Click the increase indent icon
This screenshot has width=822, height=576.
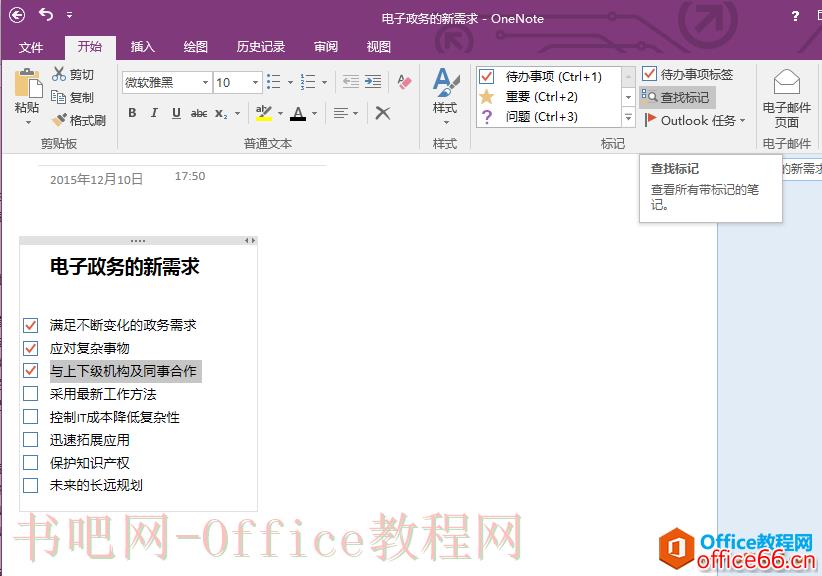pos(373,82)
